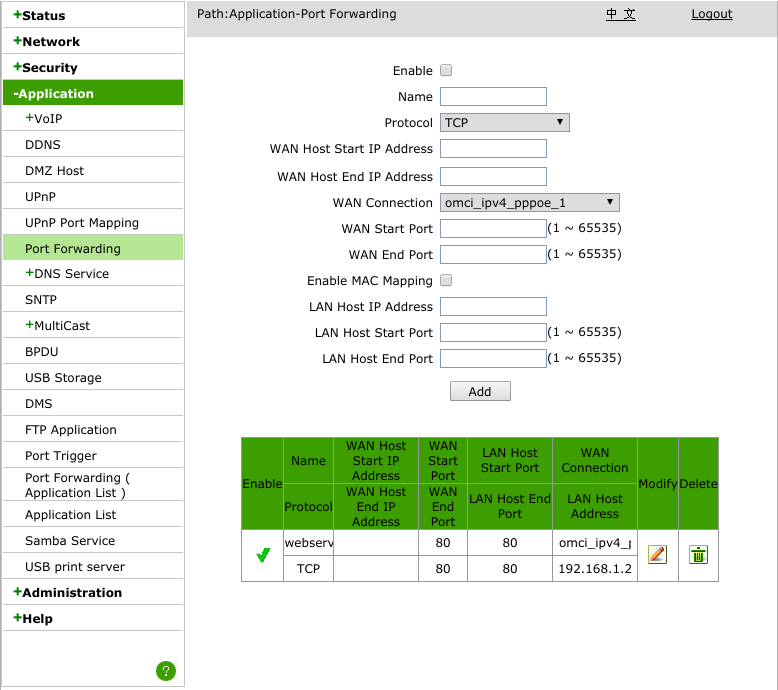Click LAN Host IP Address field

coord(493,307)
